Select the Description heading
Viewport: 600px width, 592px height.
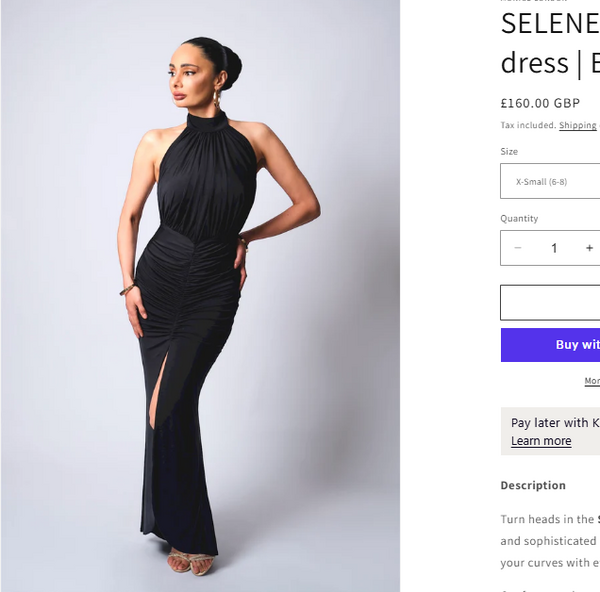533,485
